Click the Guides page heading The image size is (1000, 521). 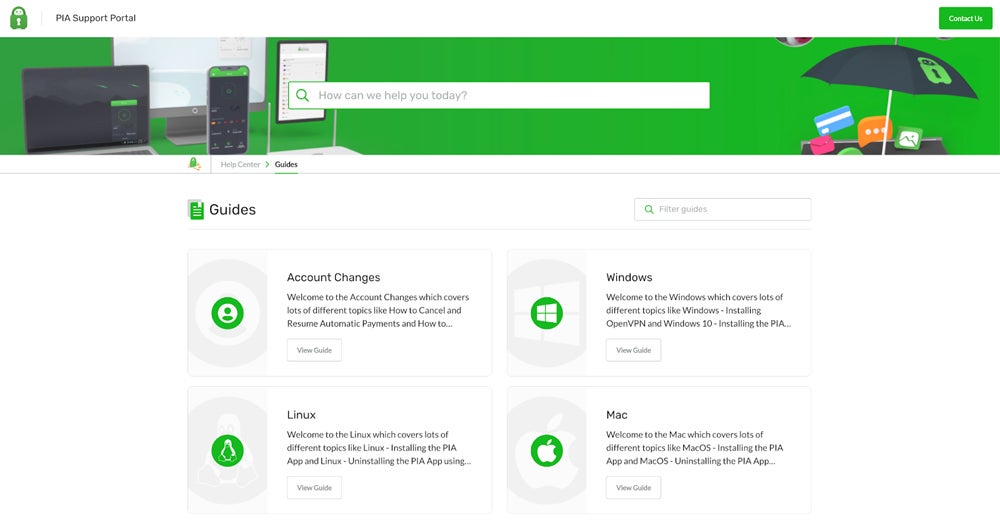[x=232, y=210]
